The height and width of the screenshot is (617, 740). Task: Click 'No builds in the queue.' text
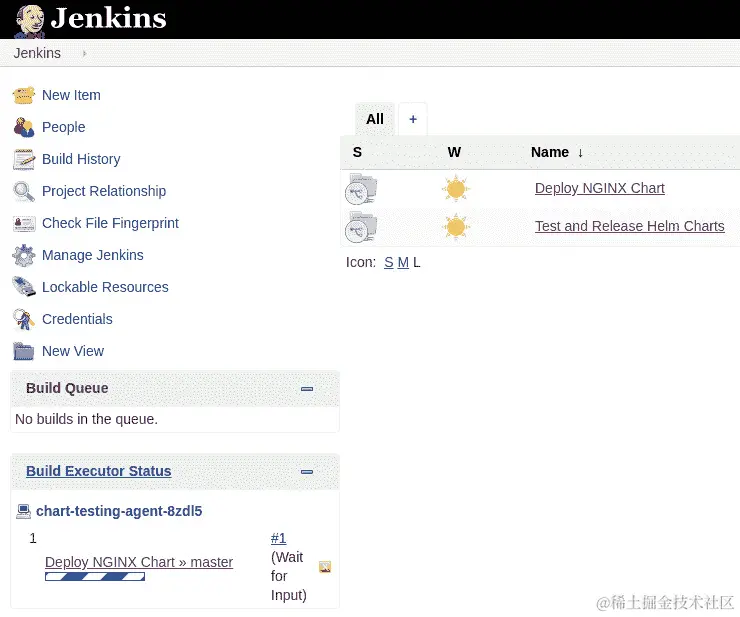point(86,419)
